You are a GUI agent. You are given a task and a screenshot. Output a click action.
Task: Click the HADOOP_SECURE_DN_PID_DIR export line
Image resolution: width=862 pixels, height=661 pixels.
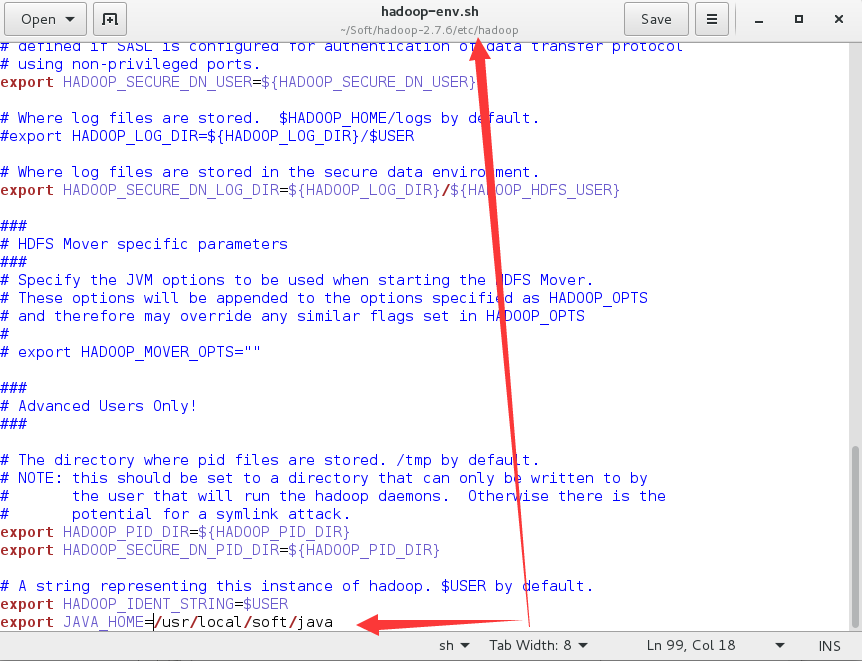click(220, 550)
